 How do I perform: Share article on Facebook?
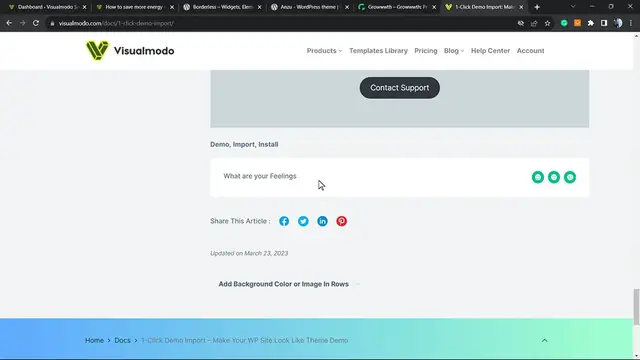coord(284,221)
